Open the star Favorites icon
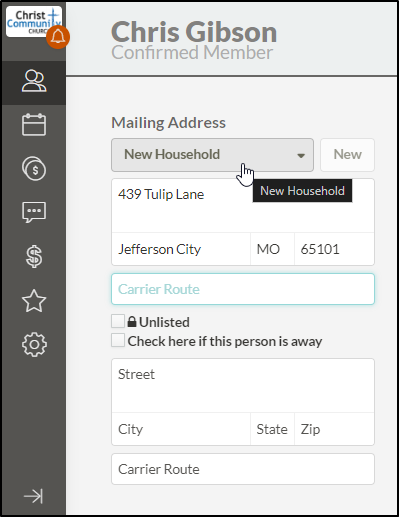This screenshot has height=517, width=399. [34, 301]
